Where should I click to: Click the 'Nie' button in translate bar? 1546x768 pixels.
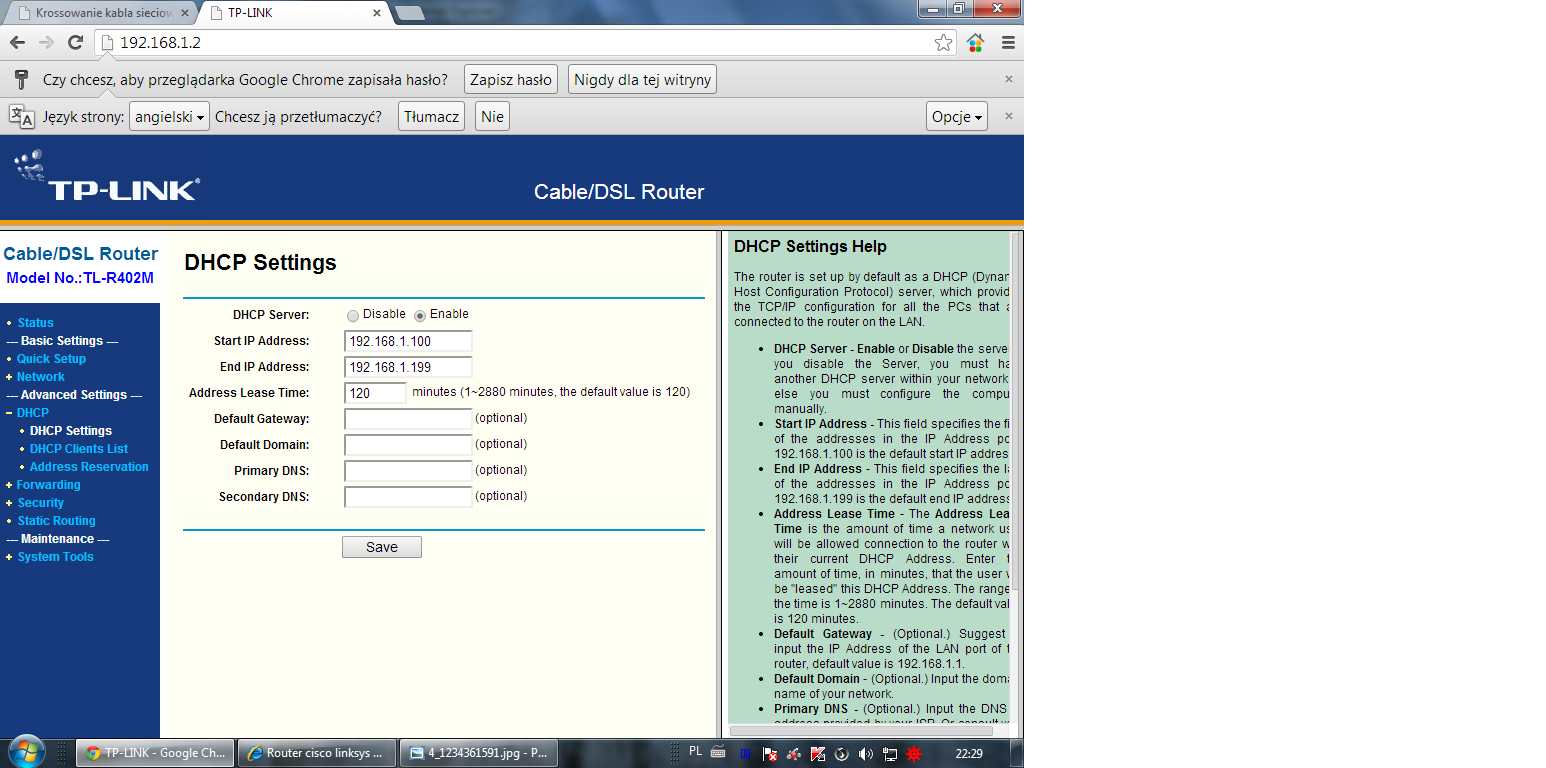492,116
